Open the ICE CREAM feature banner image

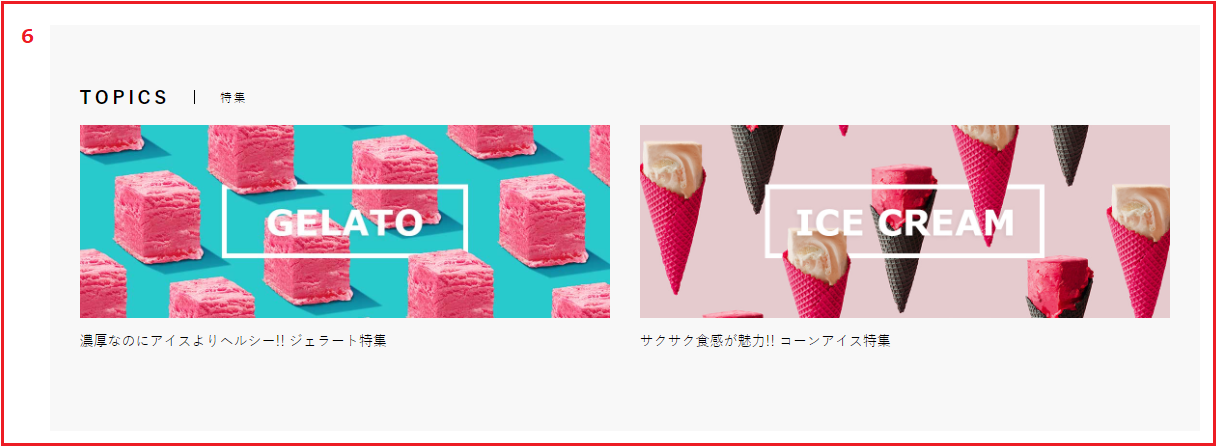click(x=905, y=221)
